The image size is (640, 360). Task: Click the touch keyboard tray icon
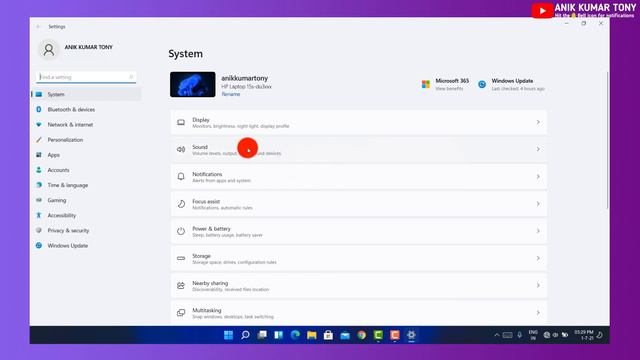coord(507,335)
